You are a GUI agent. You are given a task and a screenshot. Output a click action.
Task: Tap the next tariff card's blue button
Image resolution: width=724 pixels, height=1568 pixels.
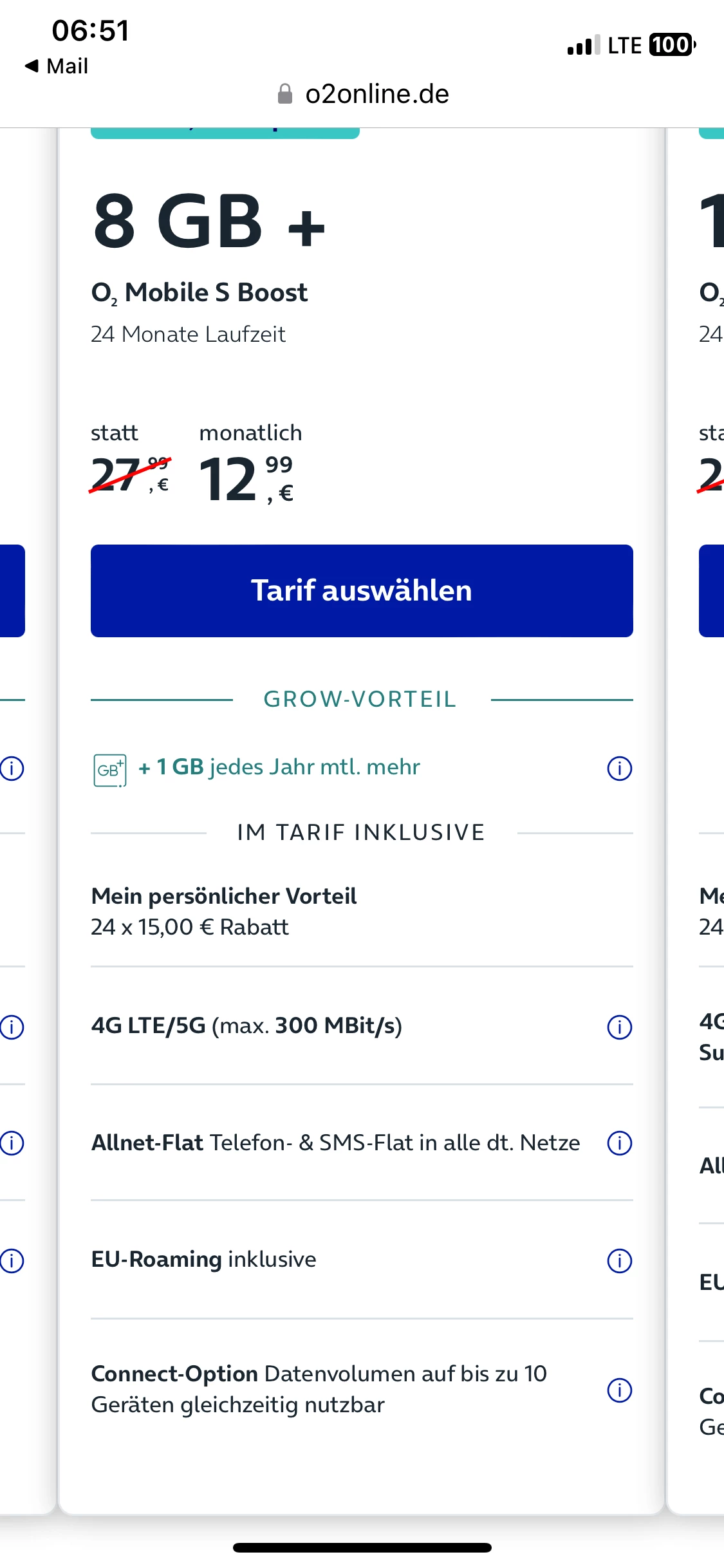point(711,591)
